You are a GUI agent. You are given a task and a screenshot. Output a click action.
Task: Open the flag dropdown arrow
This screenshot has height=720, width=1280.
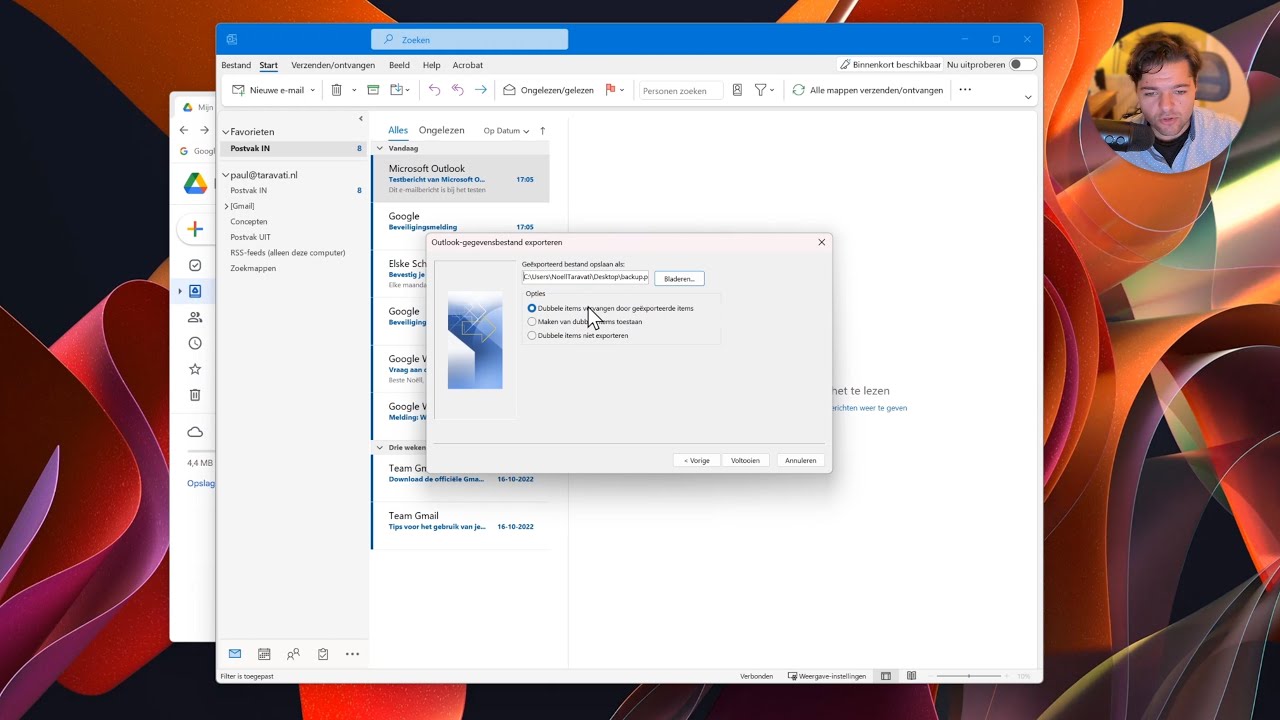622,90
